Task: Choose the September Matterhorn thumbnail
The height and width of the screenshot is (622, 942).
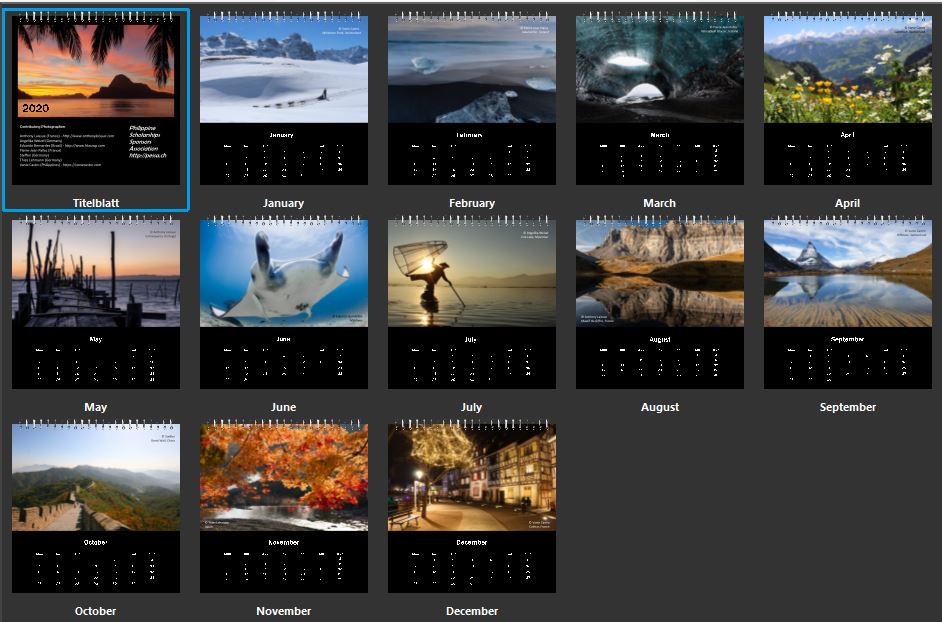Action: 847,304
